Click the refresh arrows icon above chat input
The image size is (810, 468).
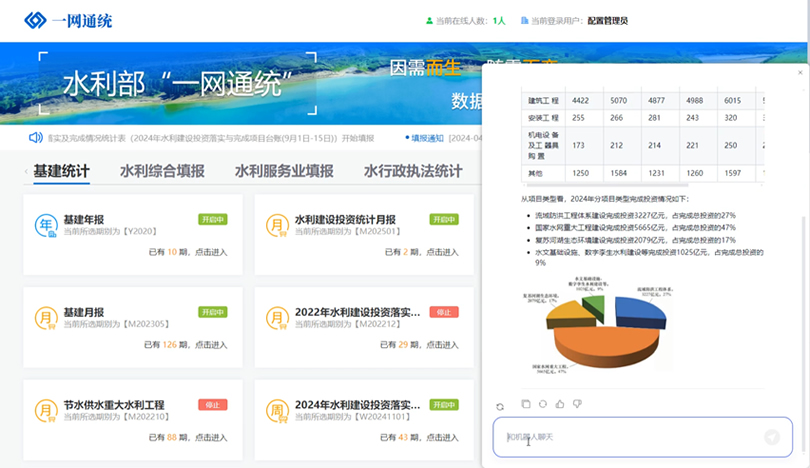(x=500, y=406)
